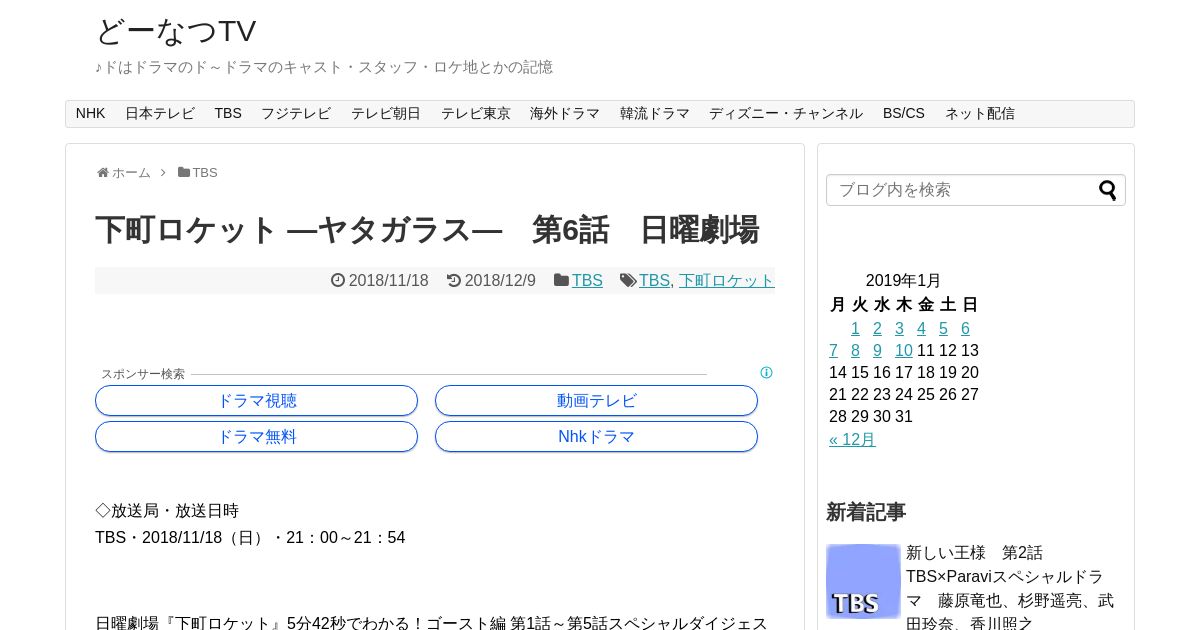Click the article title 下町ロケット 第6話

click(427, 230)
